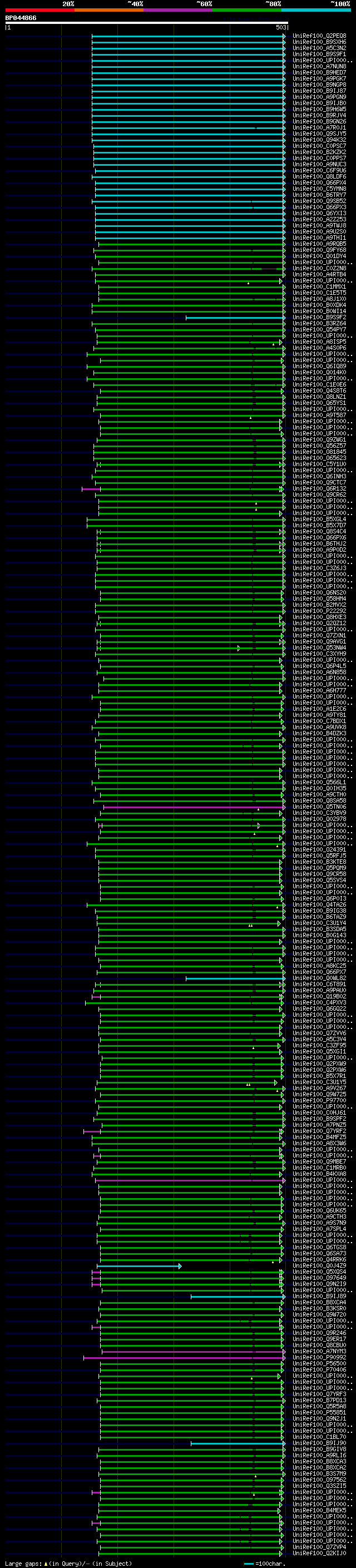
Task: Select label UniRef100_Q9ZWG1
Action: (x=319, y=440)
